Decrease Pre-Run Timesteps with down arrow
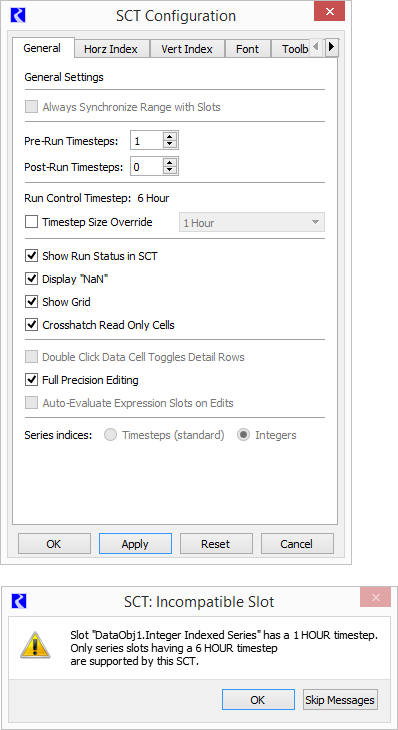Screen dimensions: 398x730 170,144
